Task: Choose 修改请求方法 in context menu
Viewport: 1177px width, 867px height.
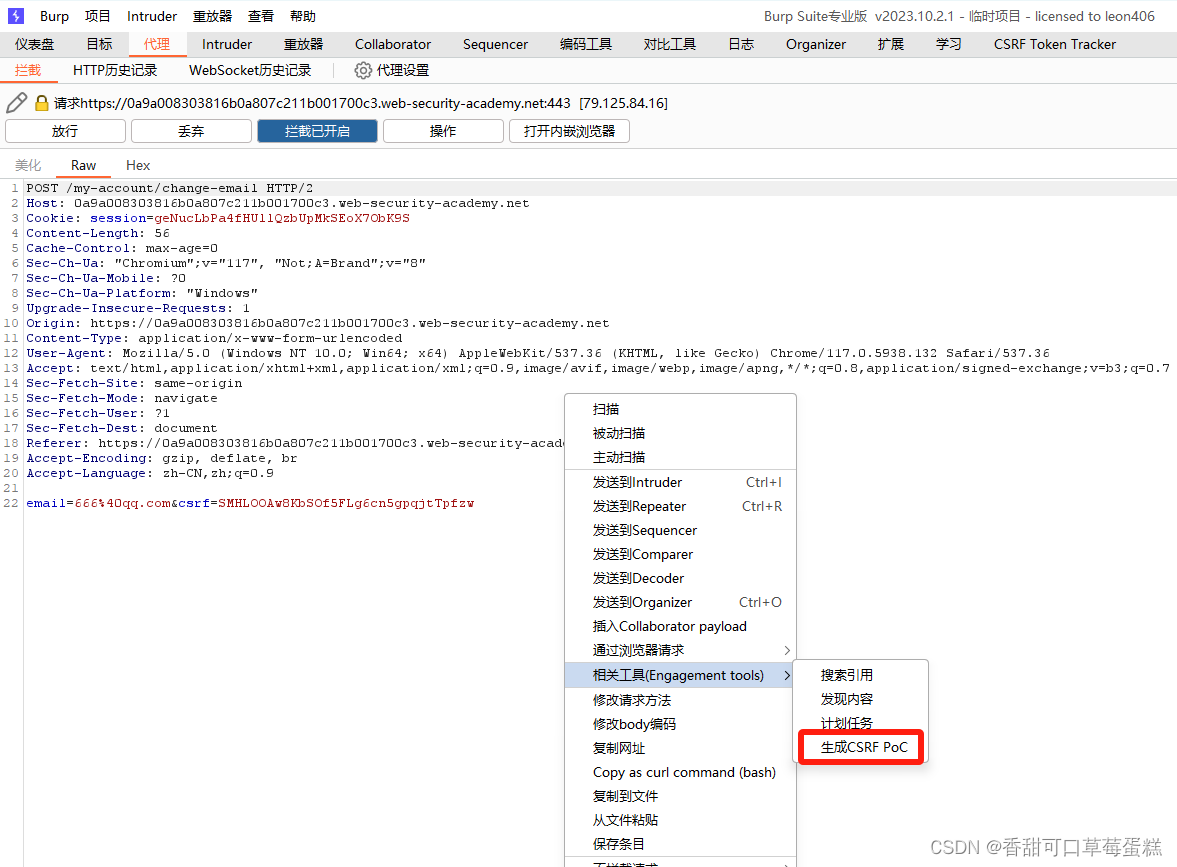Action: (x=680, y=700)
